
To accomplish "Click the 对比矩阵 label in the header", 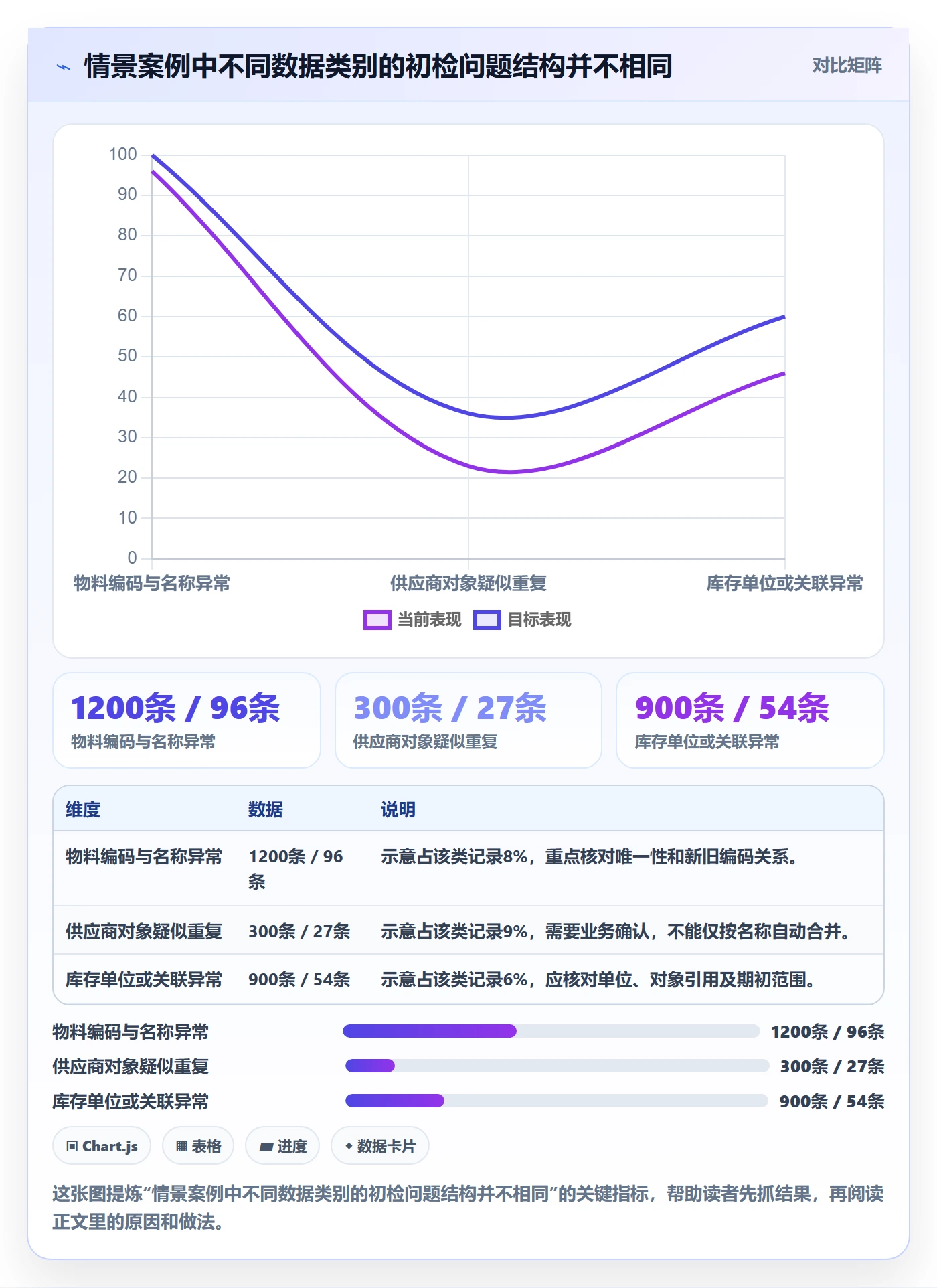I will click(x=847, y=65).
